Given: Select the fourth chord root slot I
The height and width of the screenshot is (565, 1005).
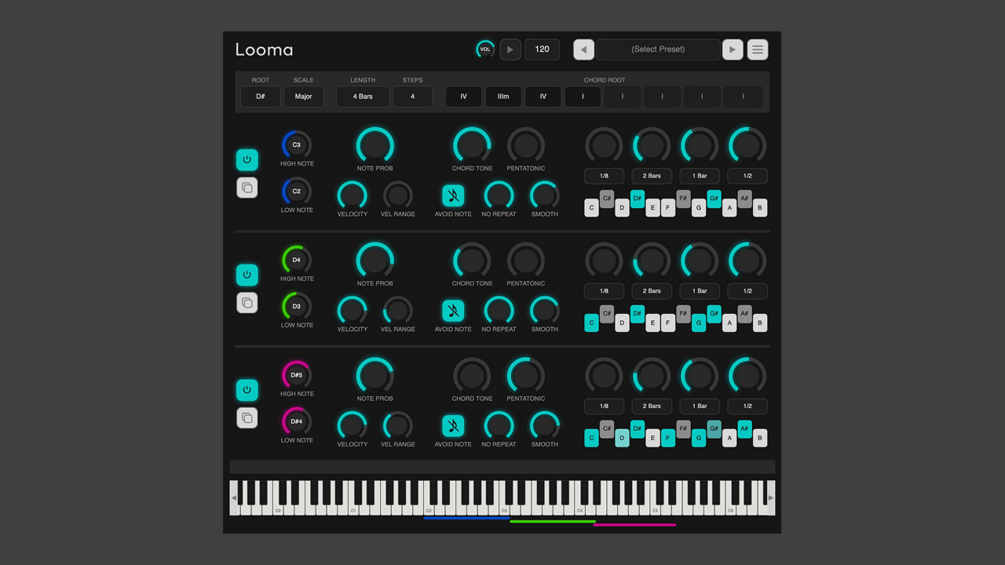Looking at the screenshot, I should [x=583, y=97].
